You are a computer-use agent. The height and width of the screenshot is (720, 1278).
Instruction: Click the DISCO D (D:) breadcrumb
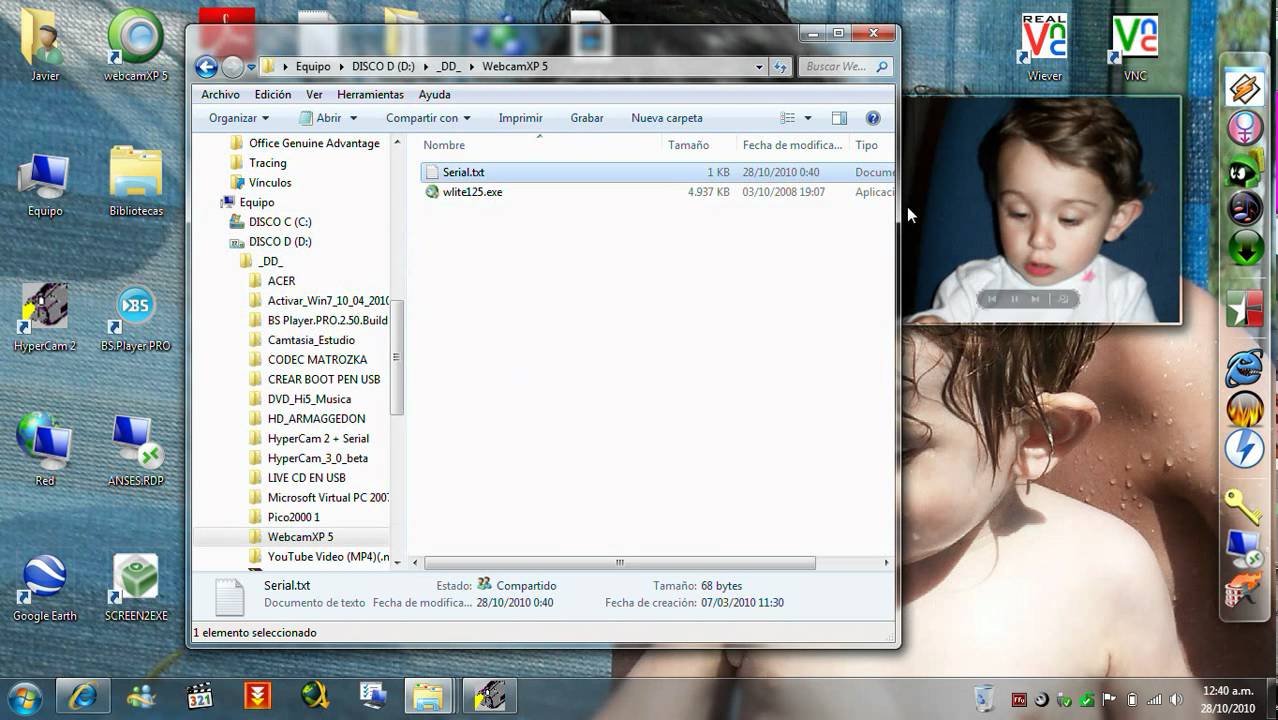pyautogui.click(x=383, y=67)
